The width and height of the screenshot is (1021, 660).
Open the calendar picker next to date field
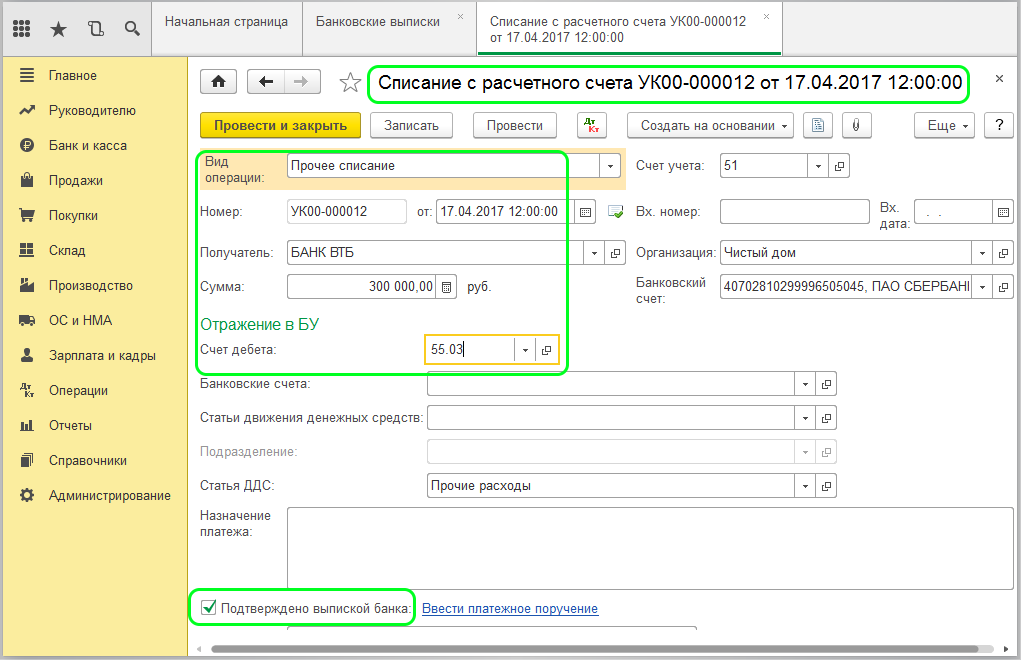[586, 212]
